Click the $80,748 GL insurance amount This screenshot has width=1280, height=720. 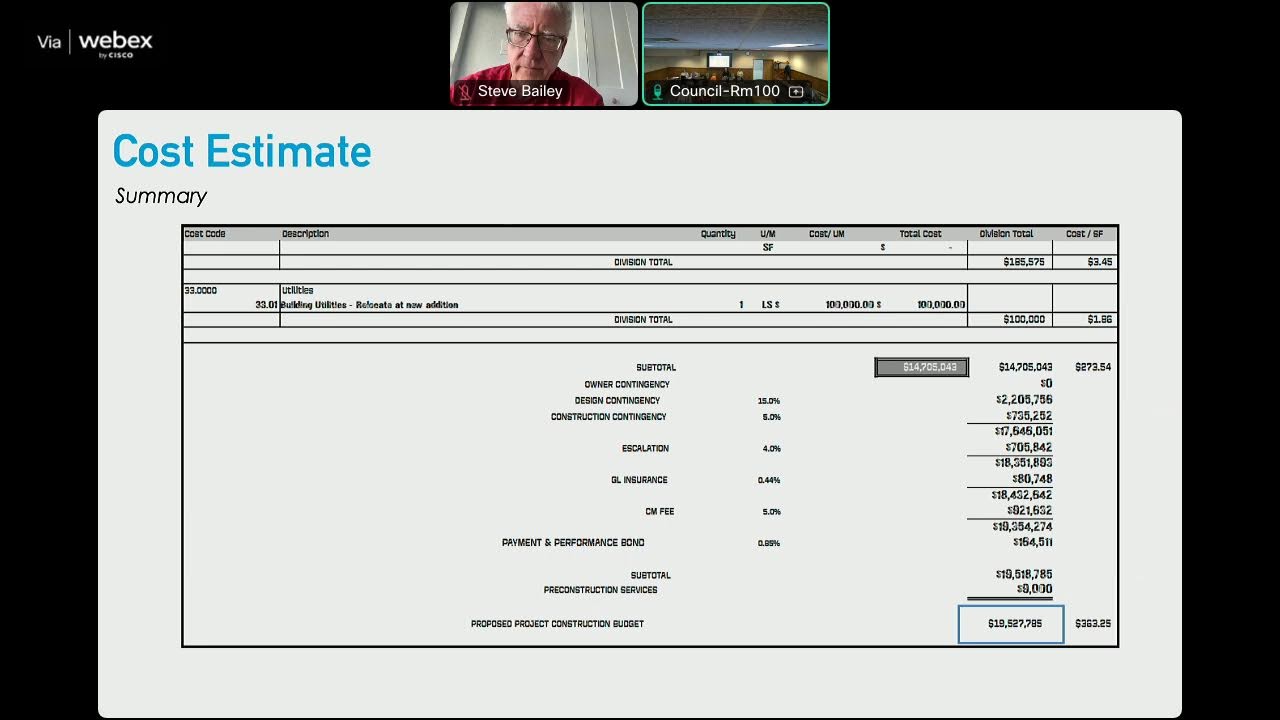pyautogui.click(x=1032, y=479)
